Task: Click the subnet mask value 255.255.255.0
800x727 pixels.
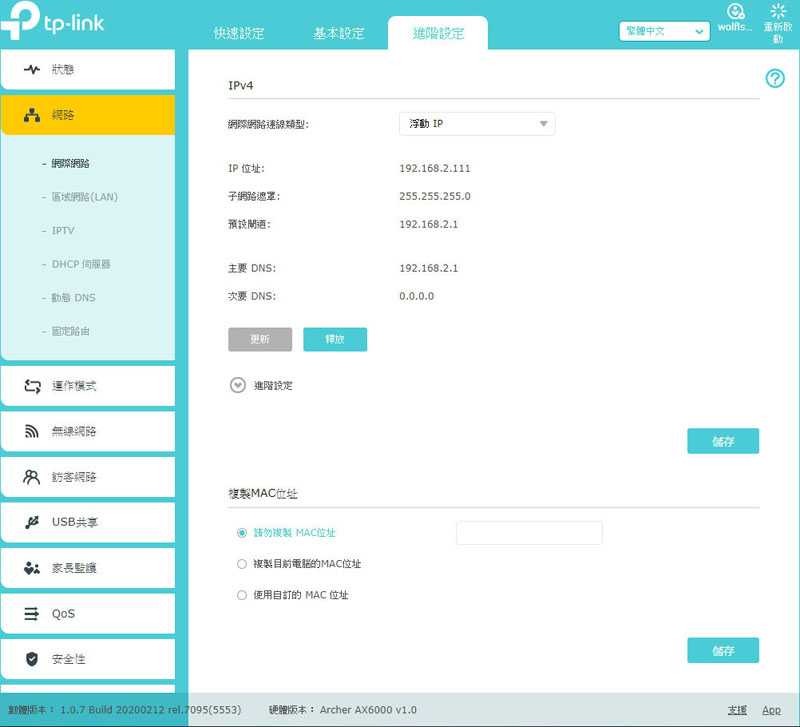Action: coord(435,196)
